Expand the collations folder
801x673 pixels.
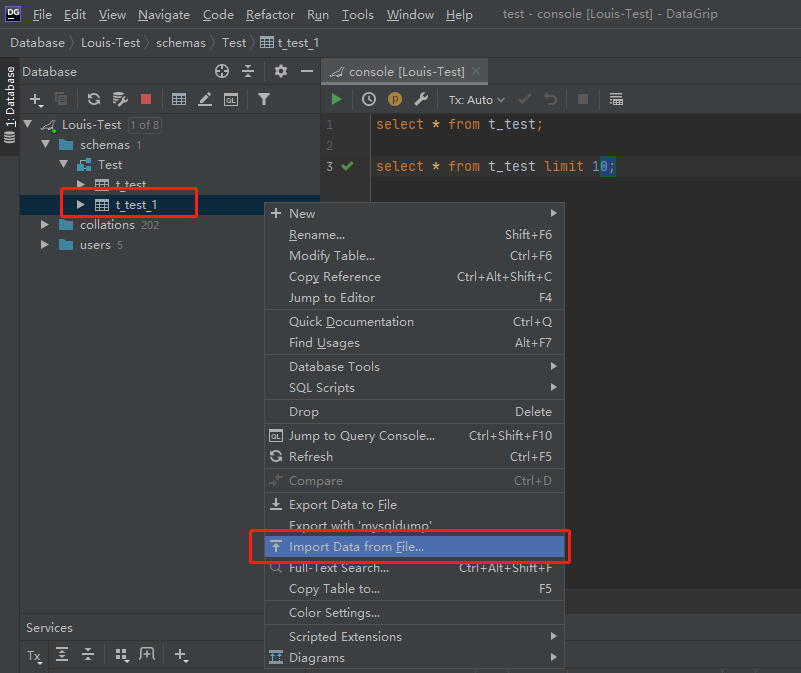tap(45, 224)
